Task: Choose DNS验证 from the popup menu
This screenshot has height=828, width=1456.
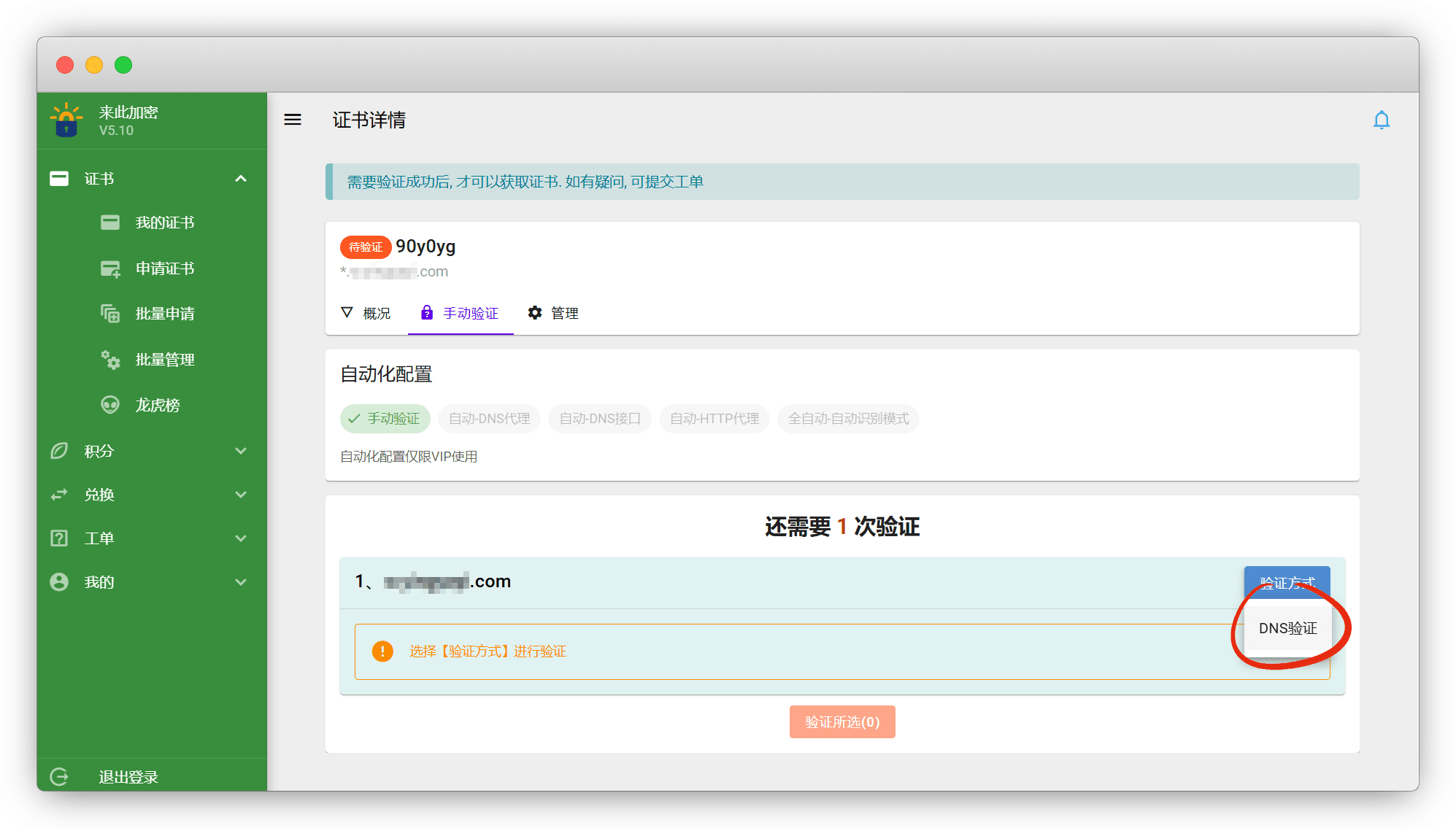Action: pyautogui.click(x=1287, y=628)
